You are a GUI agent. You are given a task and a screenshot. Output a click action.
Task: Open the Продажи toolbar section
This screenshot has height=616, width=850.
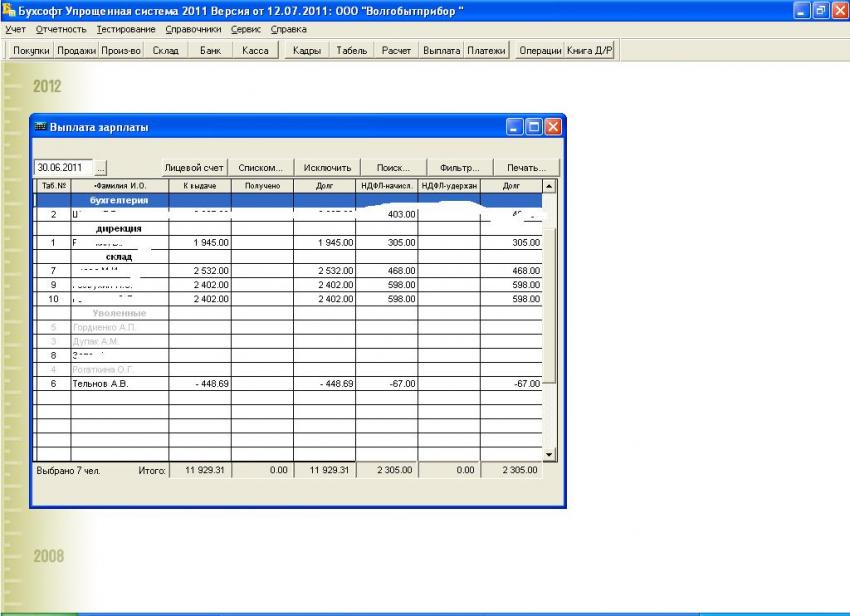point(76,50)
